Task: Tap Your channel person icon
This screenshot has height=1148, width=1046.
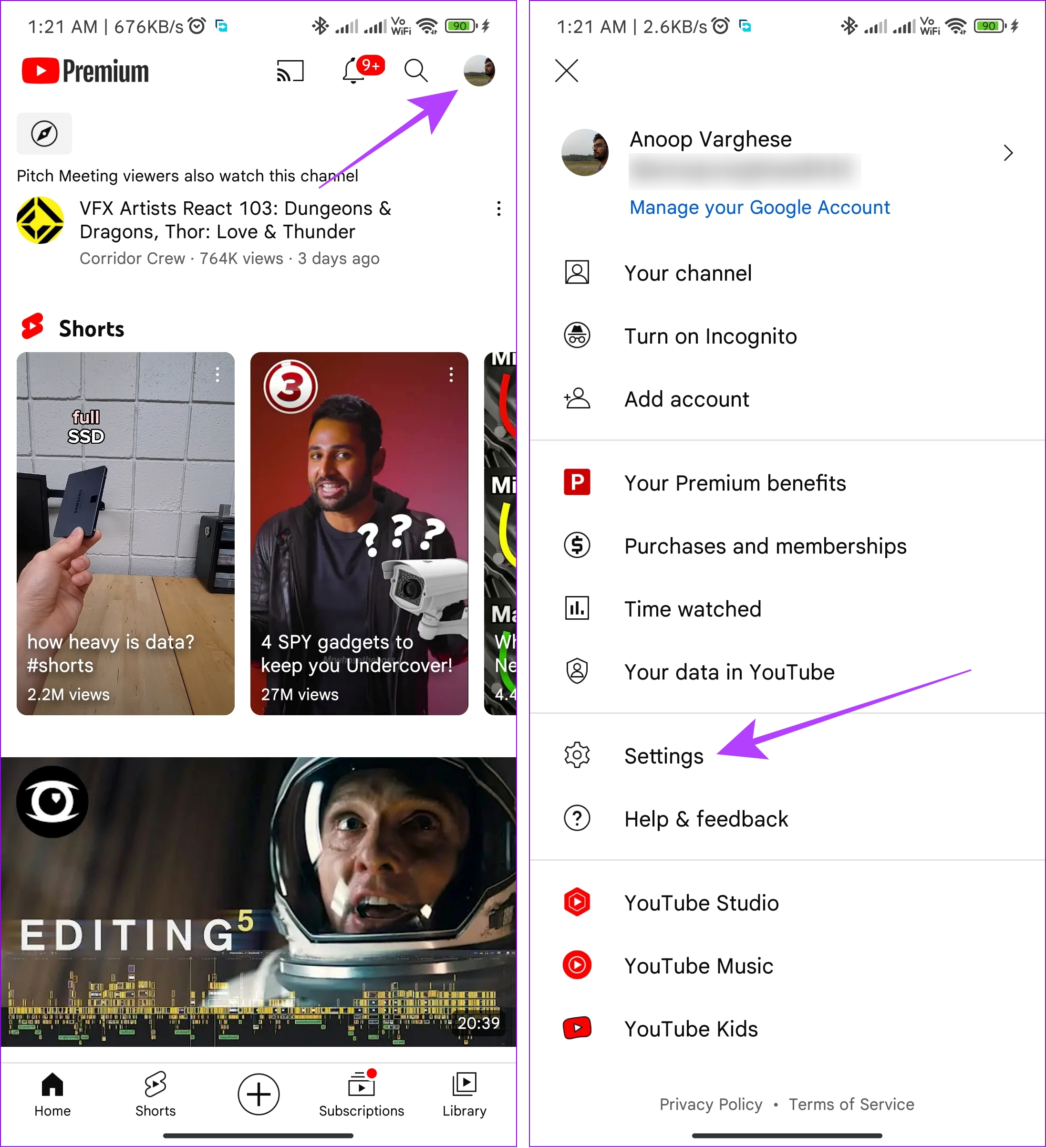Action: coord(577,273)
